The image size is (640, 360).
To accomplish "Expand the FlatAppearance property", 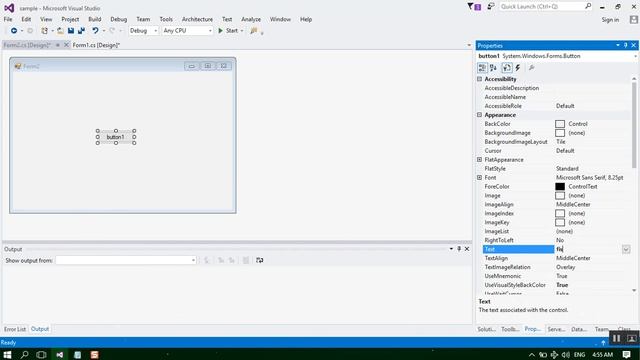I will pyautogui.click(x=480, y=160).
